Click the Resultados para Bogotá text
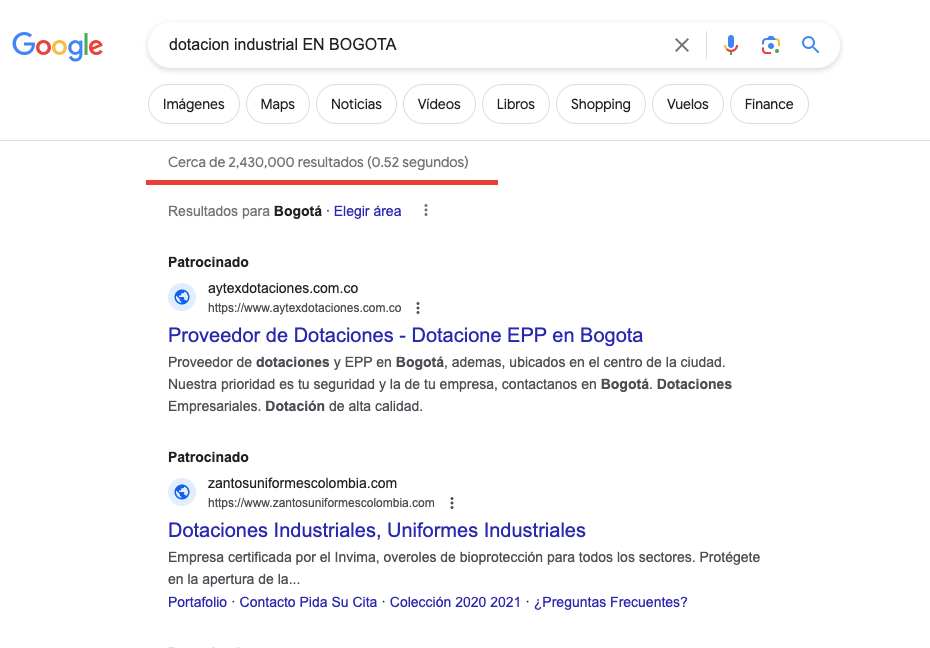 244,211
